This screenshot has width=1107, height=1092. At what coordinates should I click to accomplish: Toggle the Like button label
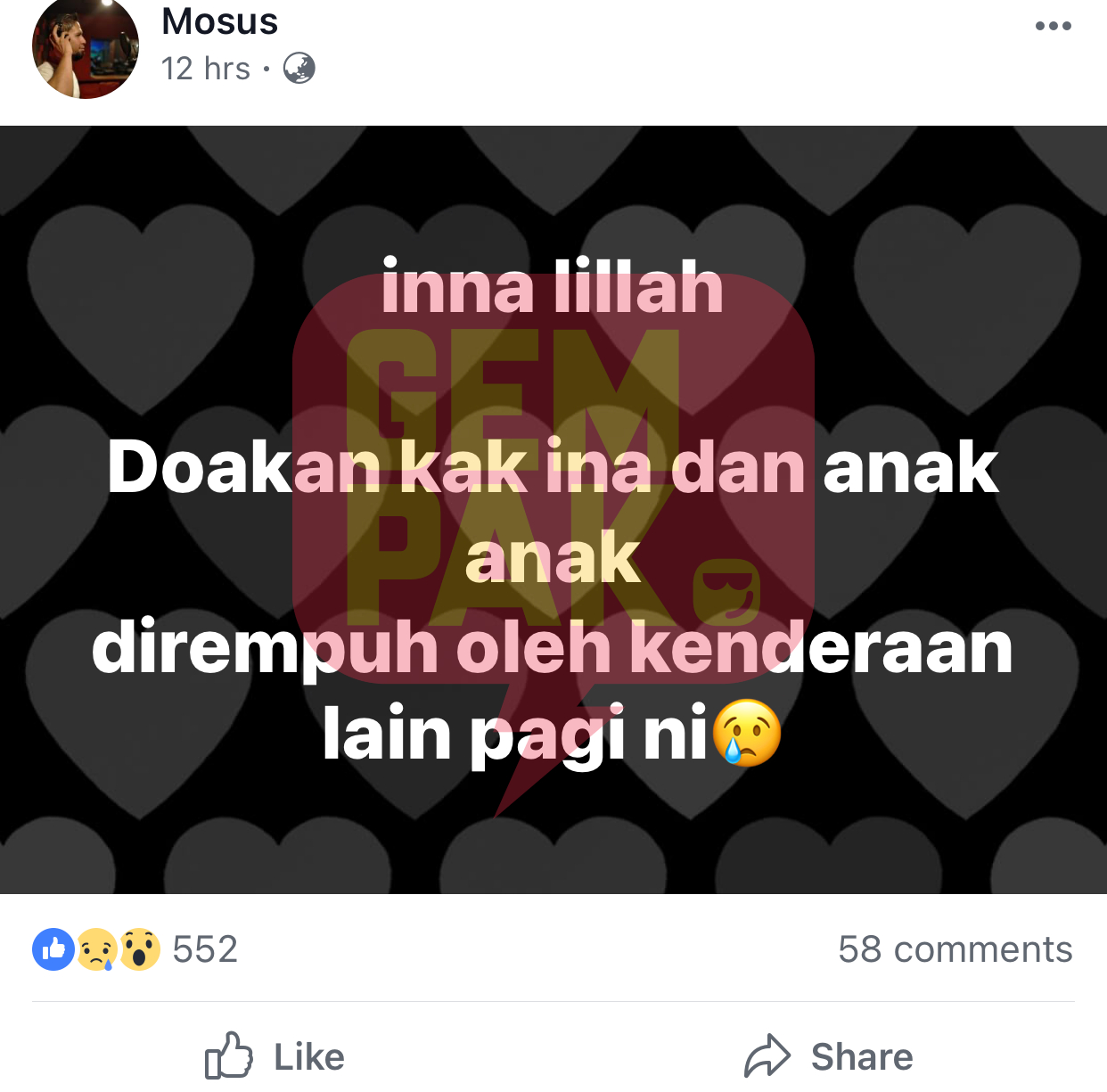[x=309, y=1057]
